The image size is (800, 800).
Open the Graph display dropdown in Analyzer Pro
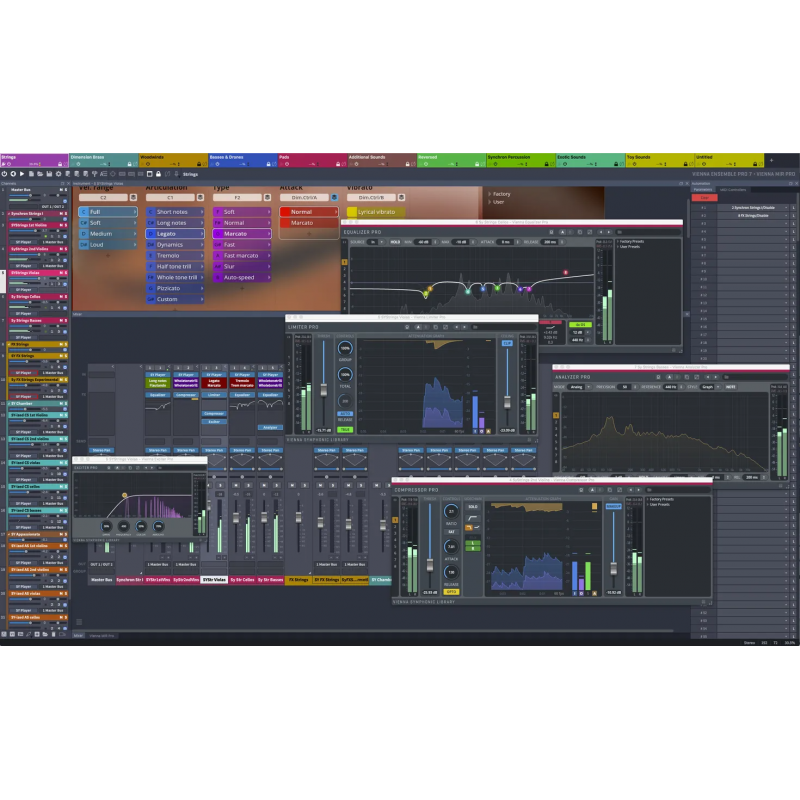click(709, 387)
